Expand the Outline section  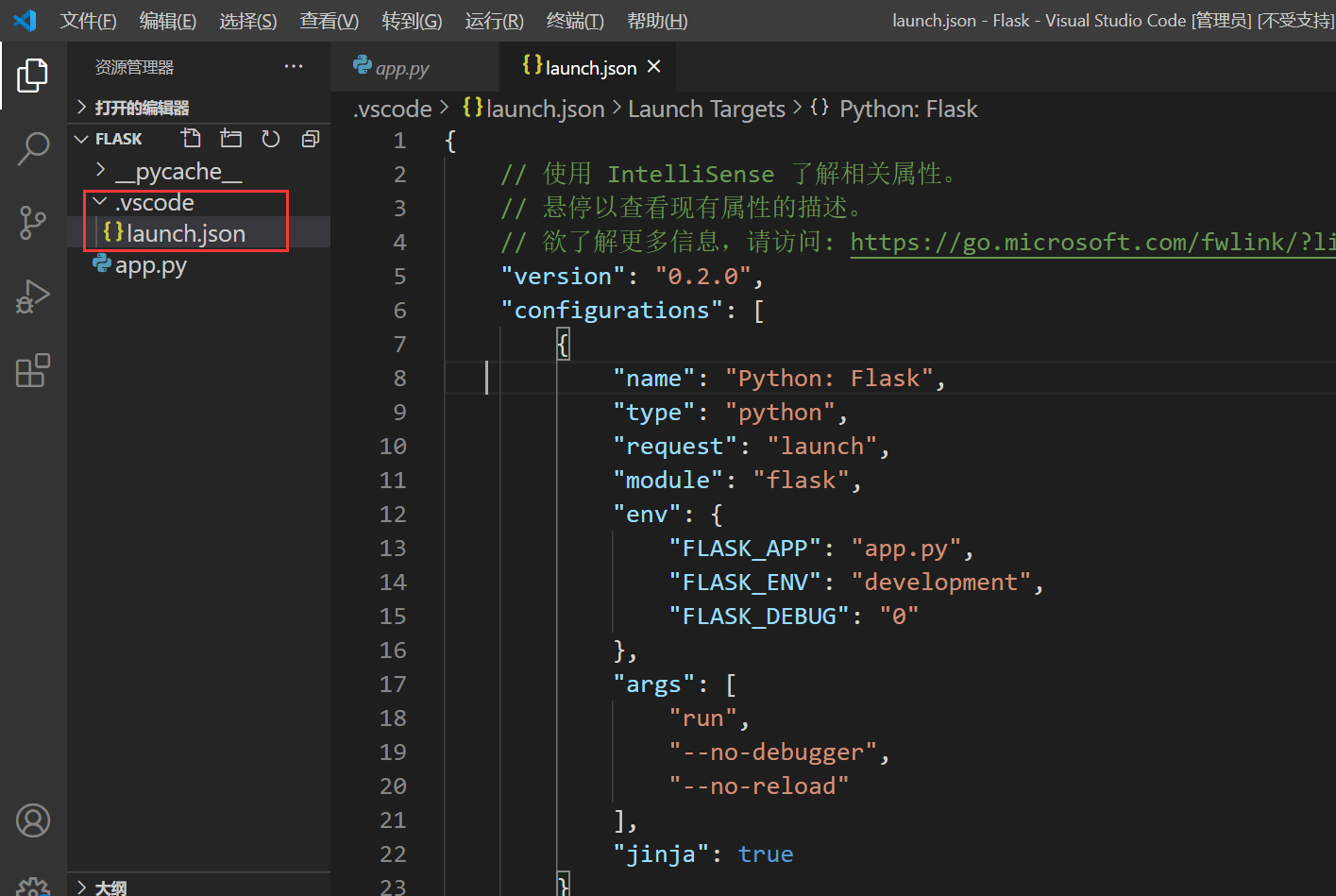tap(82, 888)
